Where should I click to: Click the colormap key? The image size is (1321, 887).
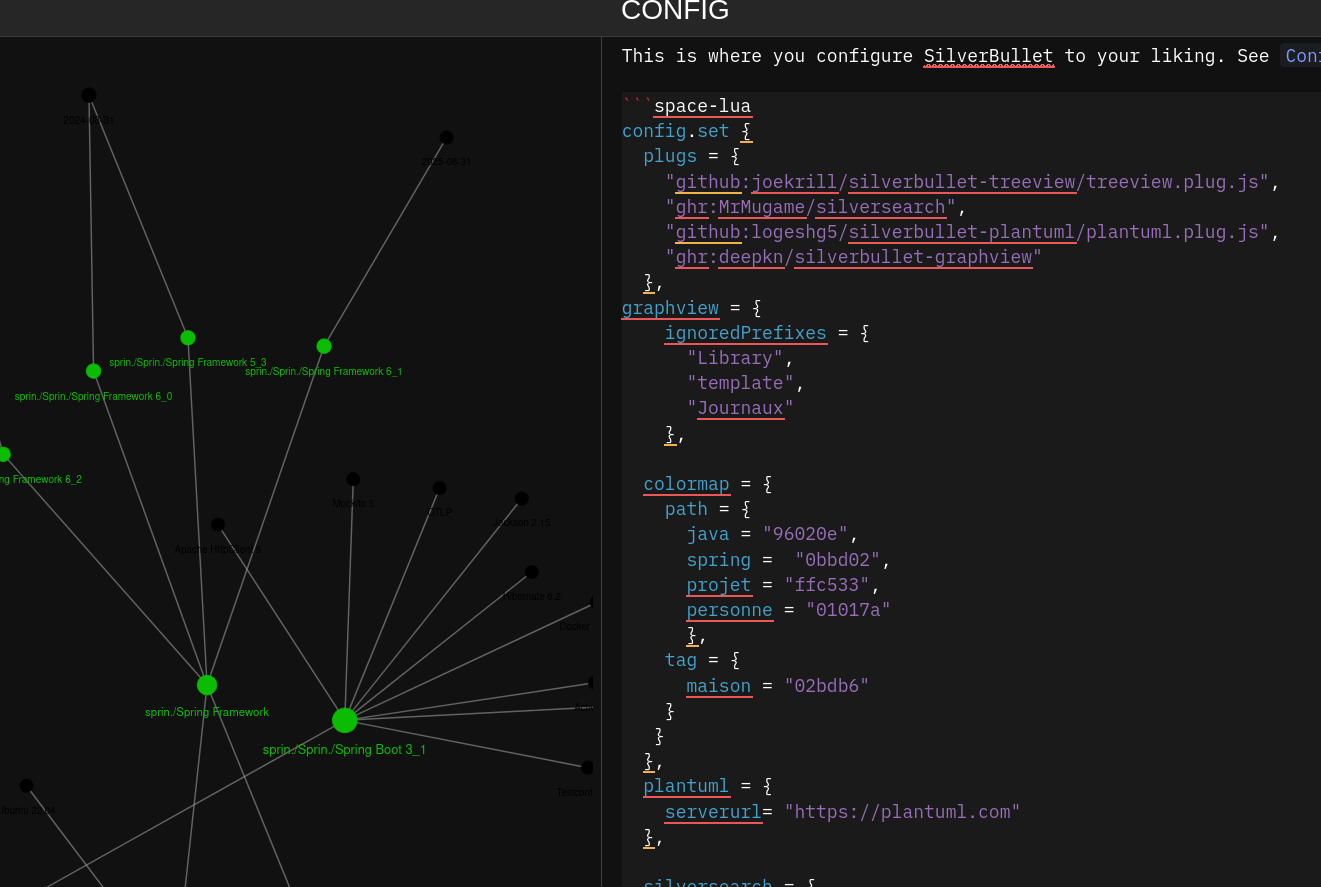pyautogui.click(x=686, y=484)
